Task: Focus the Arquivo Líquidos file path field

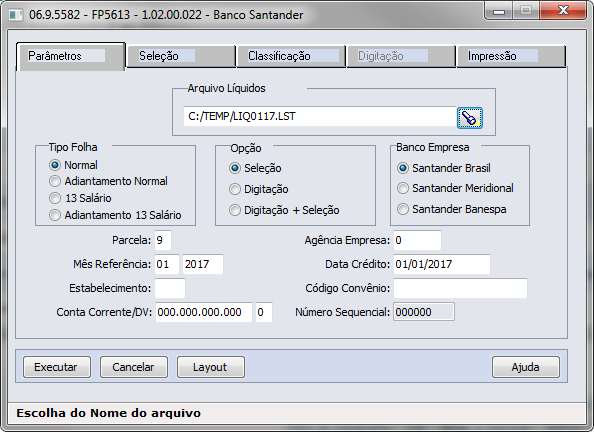Action: (320, 116)
